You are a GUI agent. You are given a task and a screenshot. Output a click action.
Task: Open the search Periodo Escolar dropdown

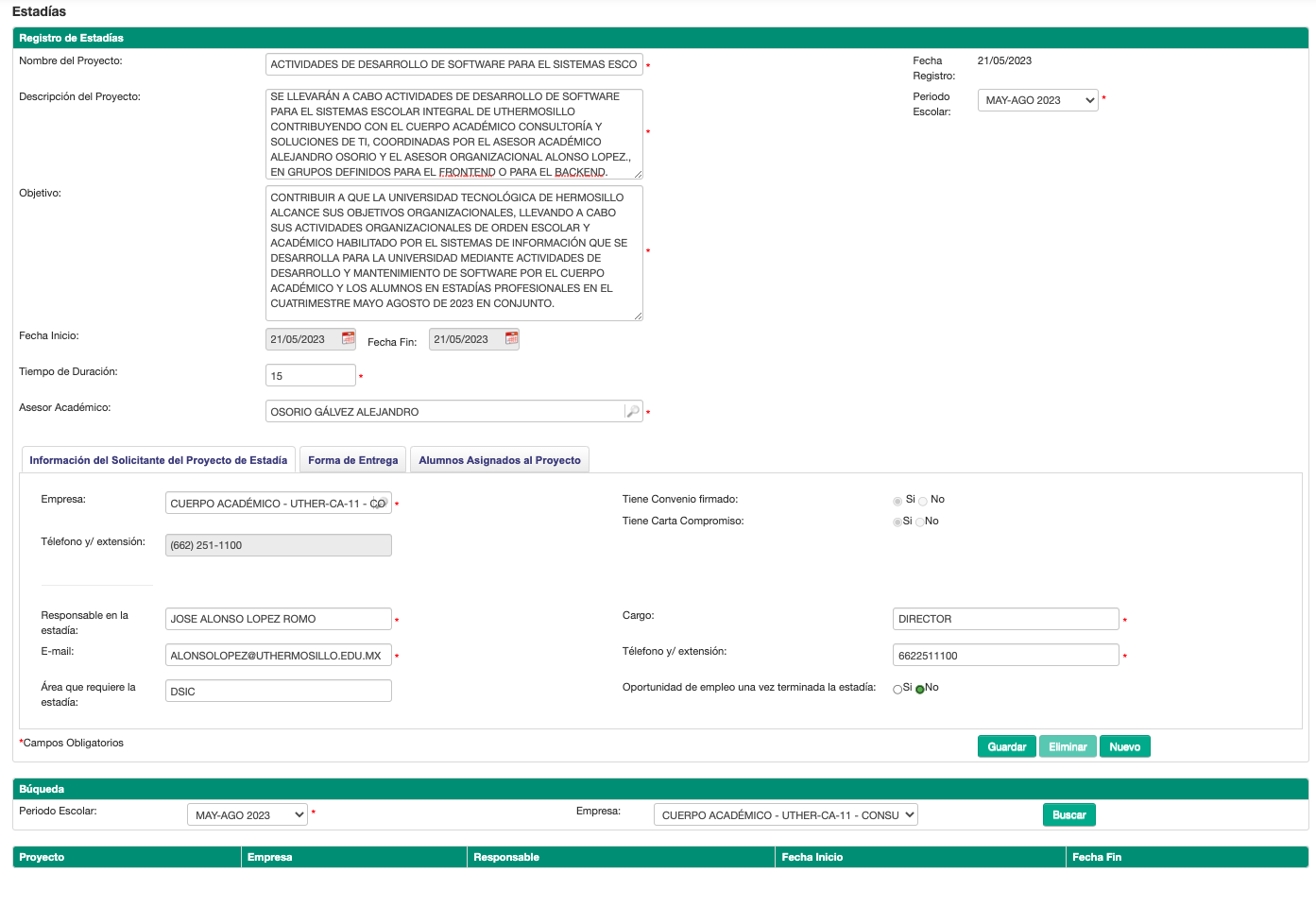click(248, 815)
